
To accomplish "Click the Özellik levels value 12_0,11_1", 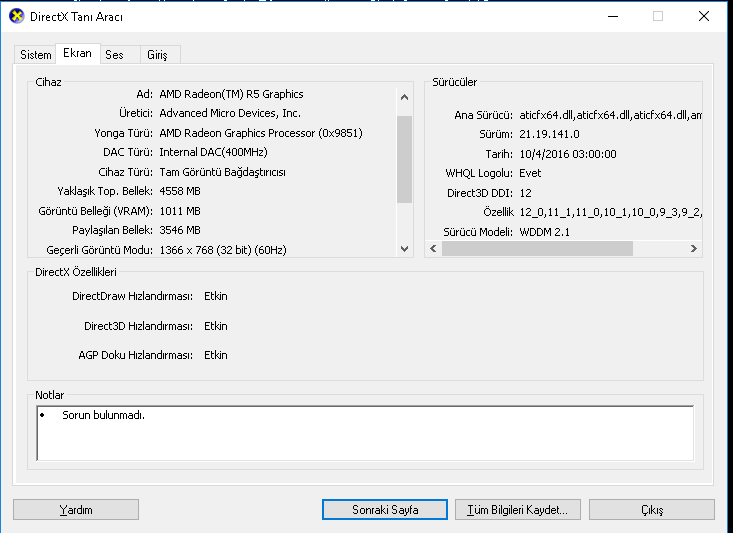I will pos(610,212).
